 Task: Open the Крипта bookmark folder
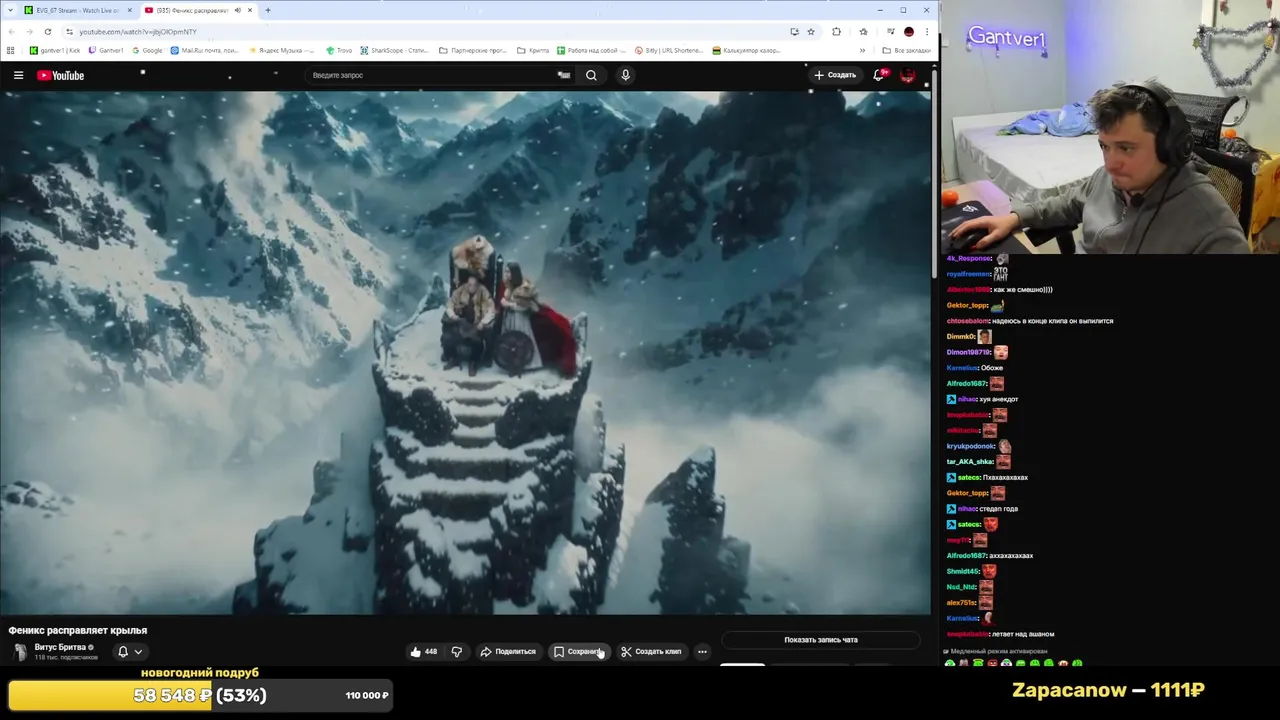pos(532,50)
